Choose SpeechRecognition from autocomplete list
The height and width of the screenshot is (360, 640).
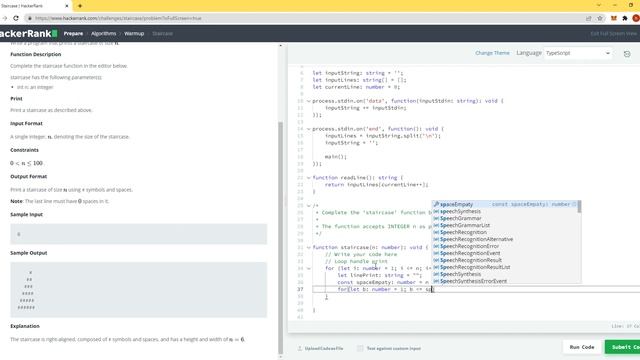(505, 232)
